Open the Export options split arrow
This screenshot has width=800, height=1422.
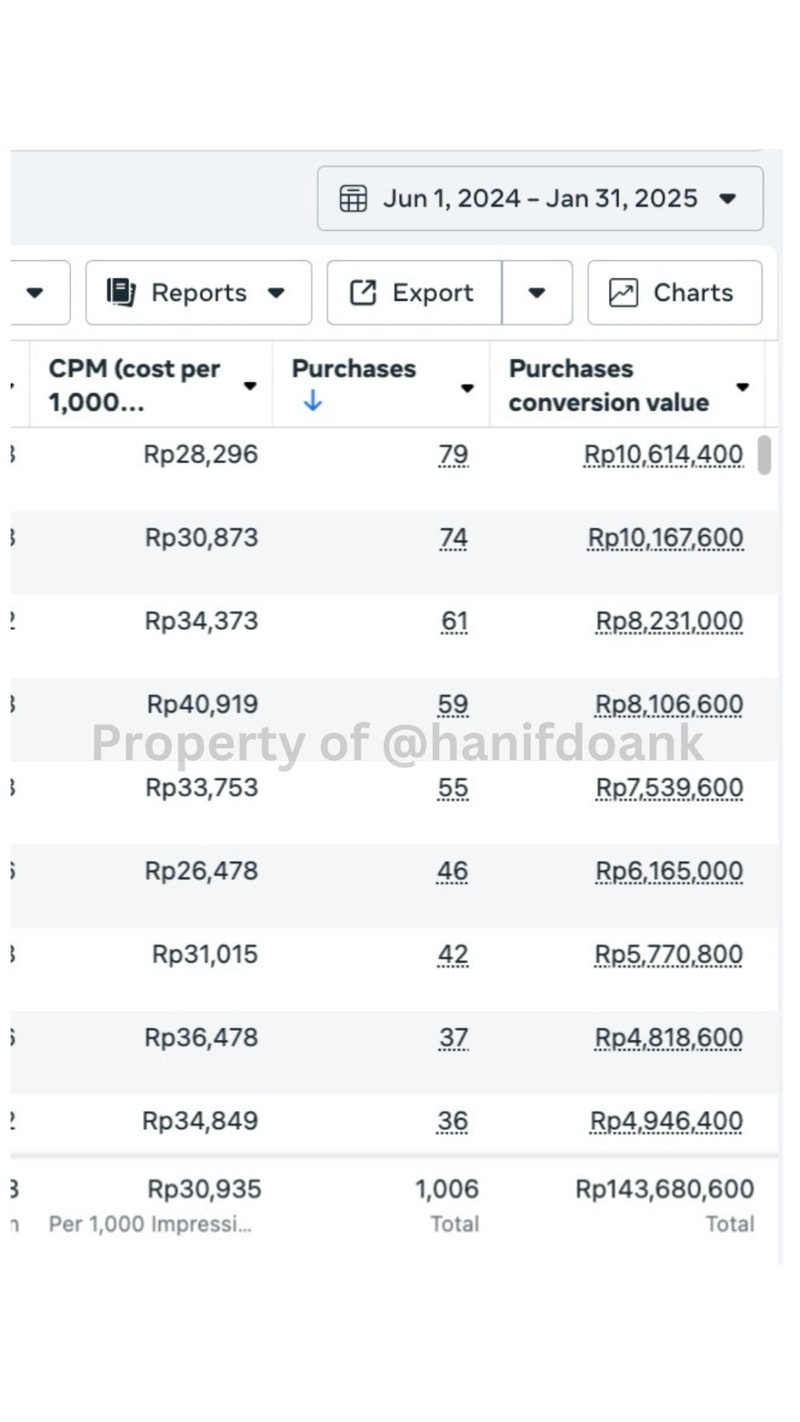pos(537,292)
